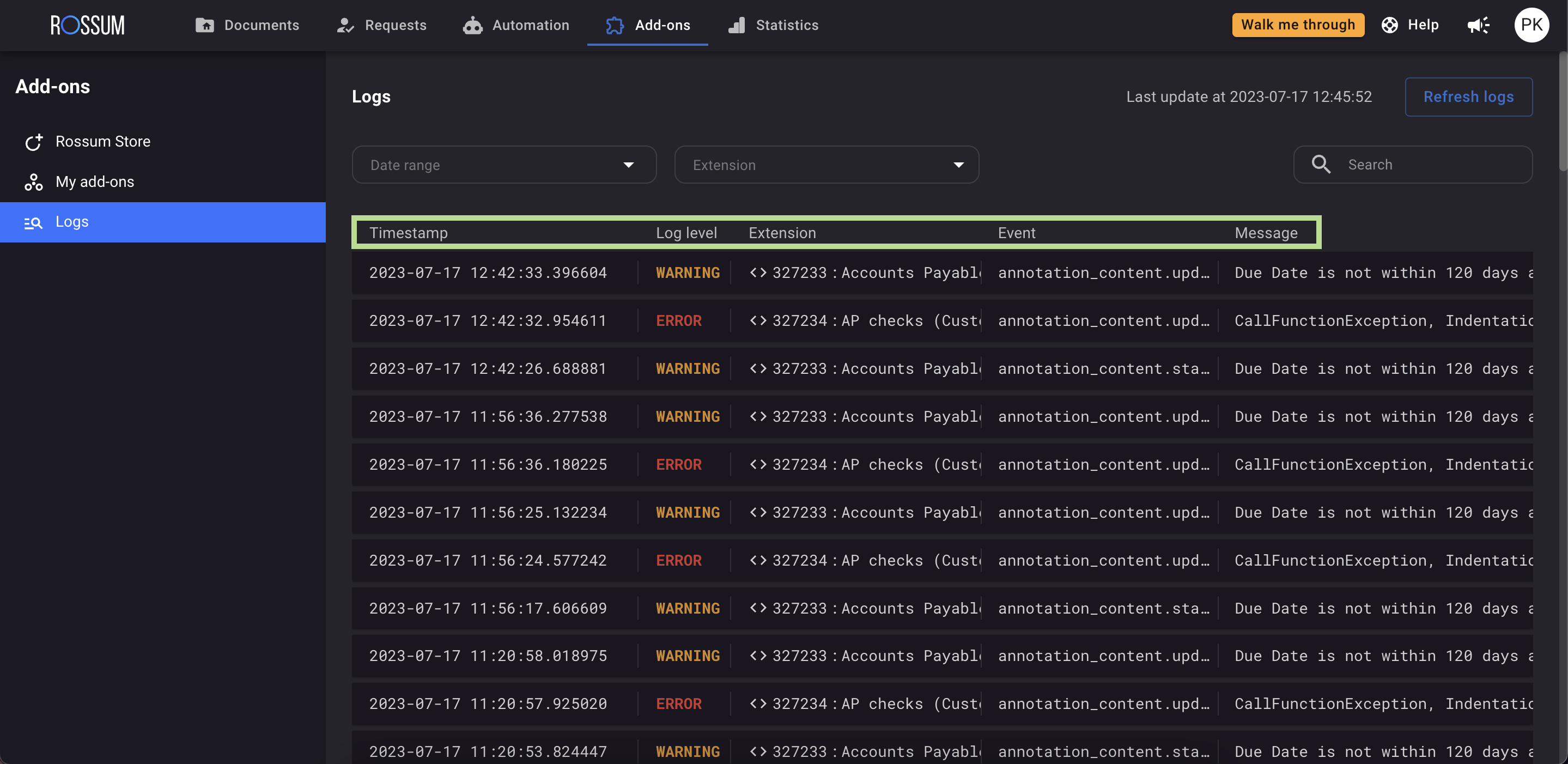The height and width of the screenshot is (764, 1568).
Task: Click the Statistics bar chart icon
Action: click(737, 25)
